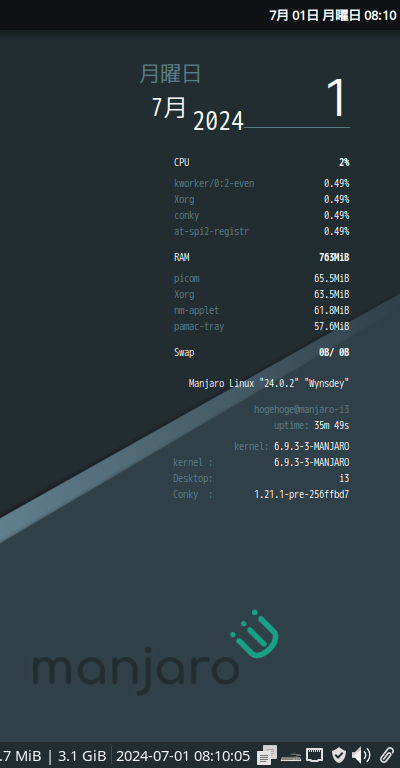Click the CPU heading label
Viewport: 400px width, 768px height.
tap(182, 163)
